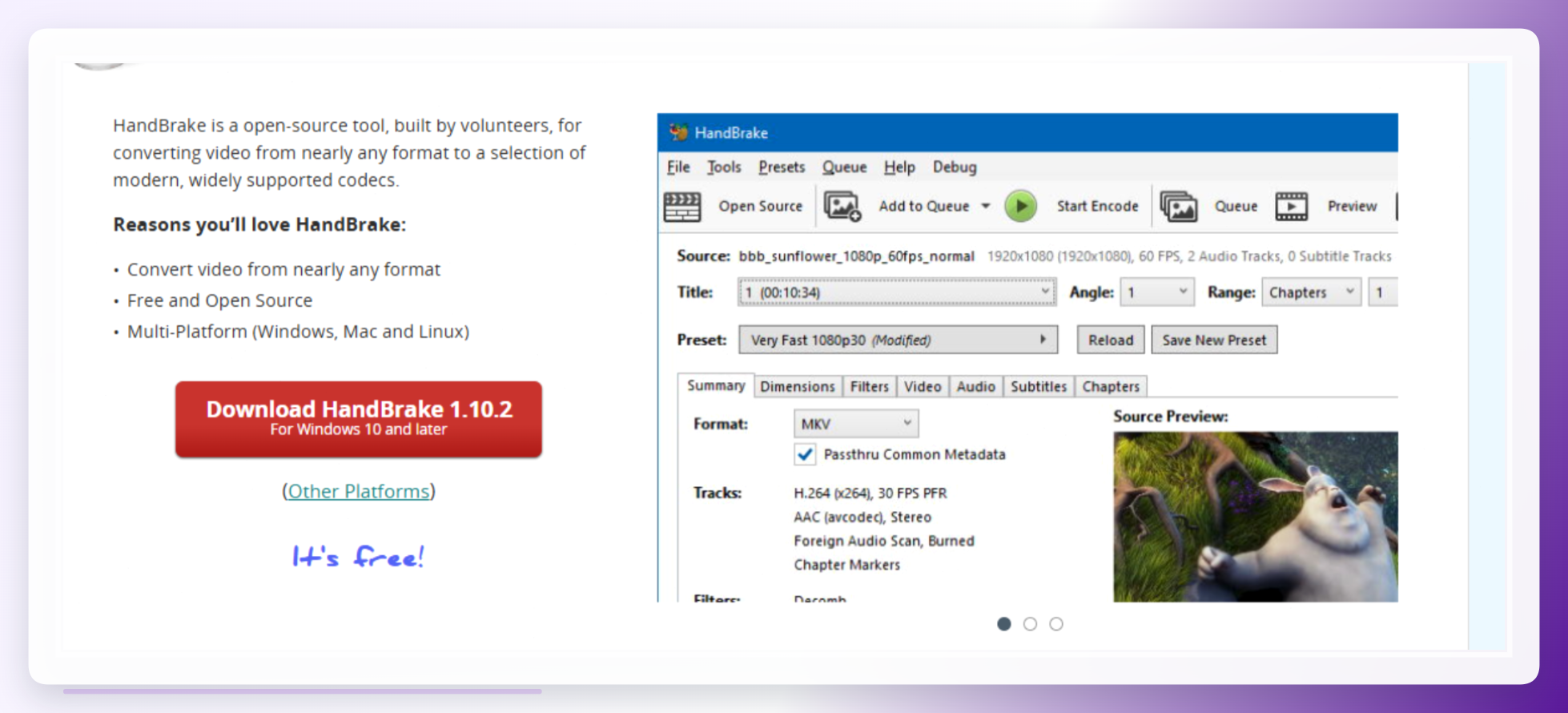Open the Queue menu in the menu bar
The height and width of the screenshot is (713, 1568).
(x=844, y=167)
